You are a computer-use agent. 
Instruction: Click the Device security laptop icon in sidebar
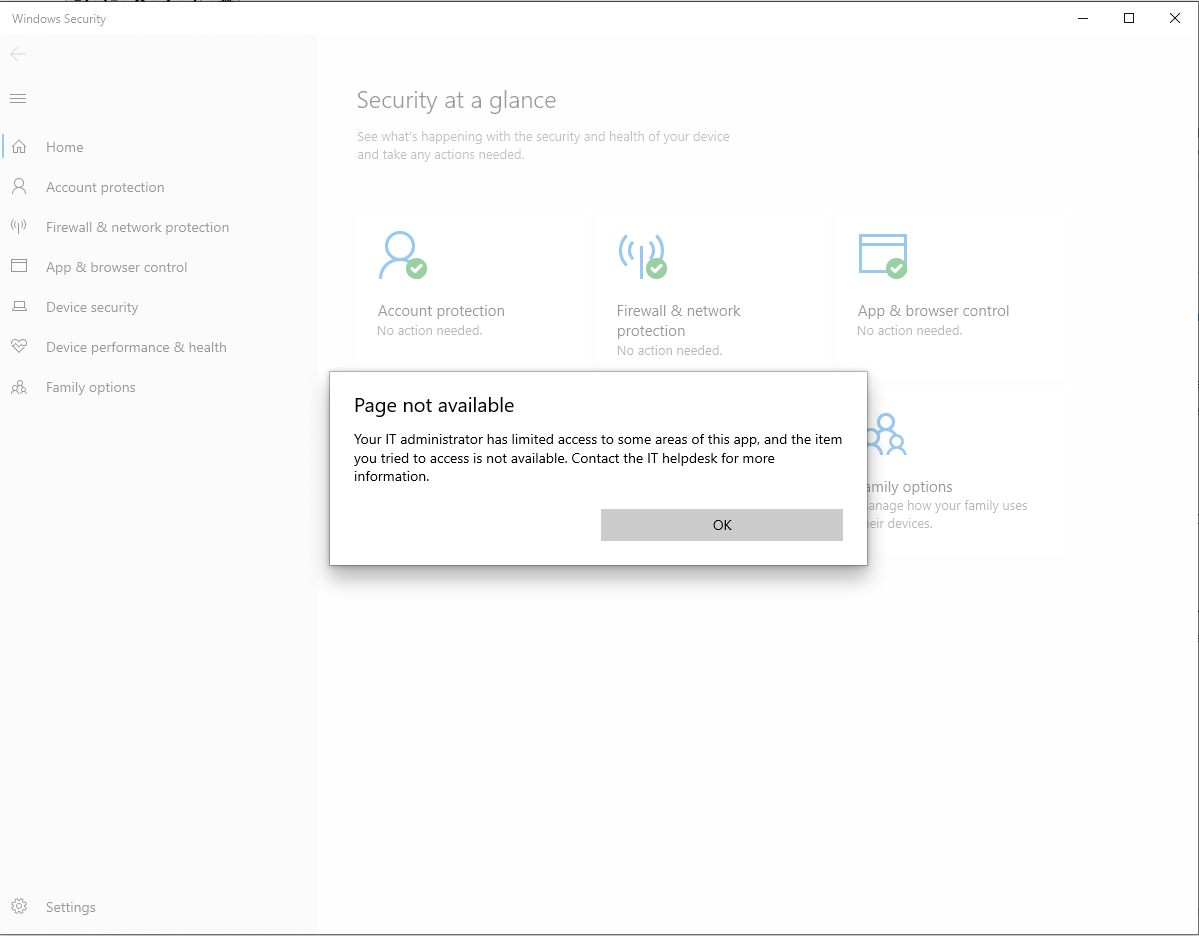19,307
